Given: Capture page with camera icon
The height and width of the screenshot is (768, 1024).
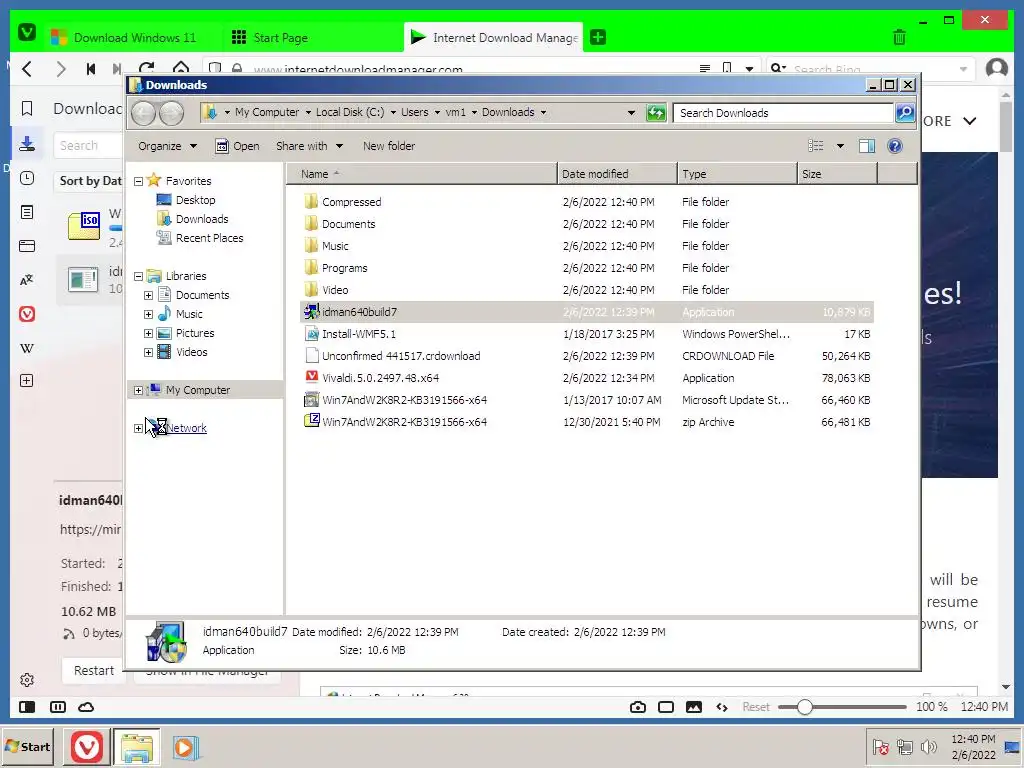Looking at the screenshot, I should pos(638,707).
